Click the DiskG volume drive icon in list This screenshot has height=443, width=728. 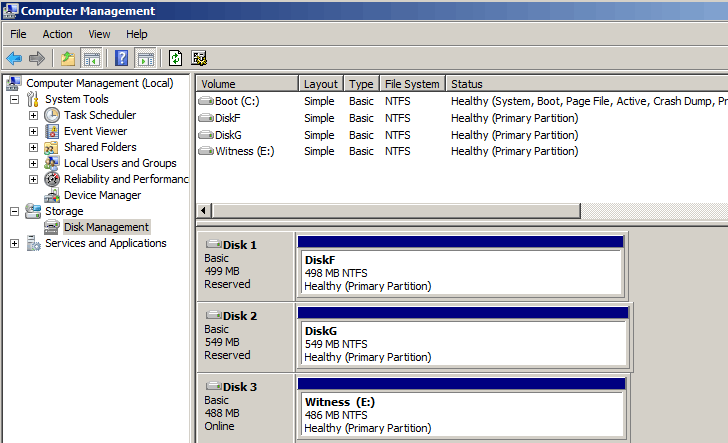click(206, 135)
